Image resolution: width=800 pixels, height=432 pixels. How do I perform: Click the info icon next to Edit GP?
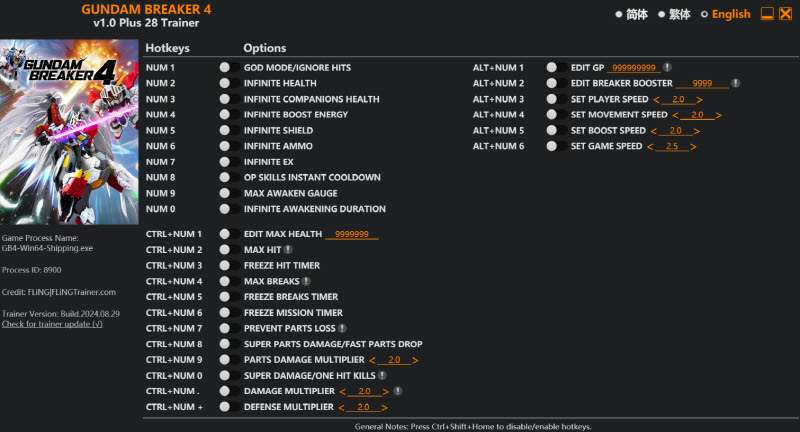tap(667, 67)
